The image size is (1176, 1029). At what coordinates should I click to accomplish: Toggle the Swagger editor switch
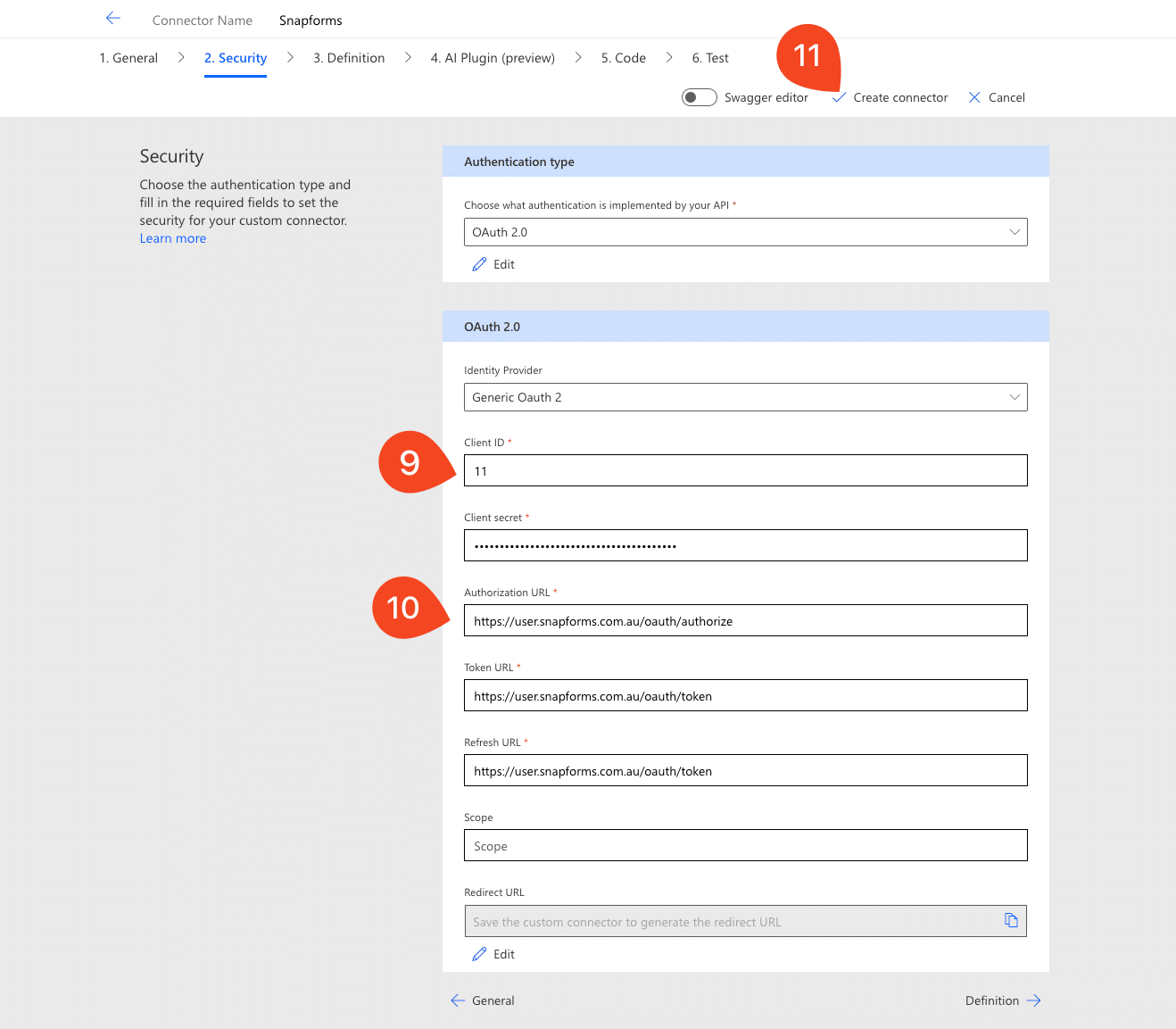(x=700, y=97)
